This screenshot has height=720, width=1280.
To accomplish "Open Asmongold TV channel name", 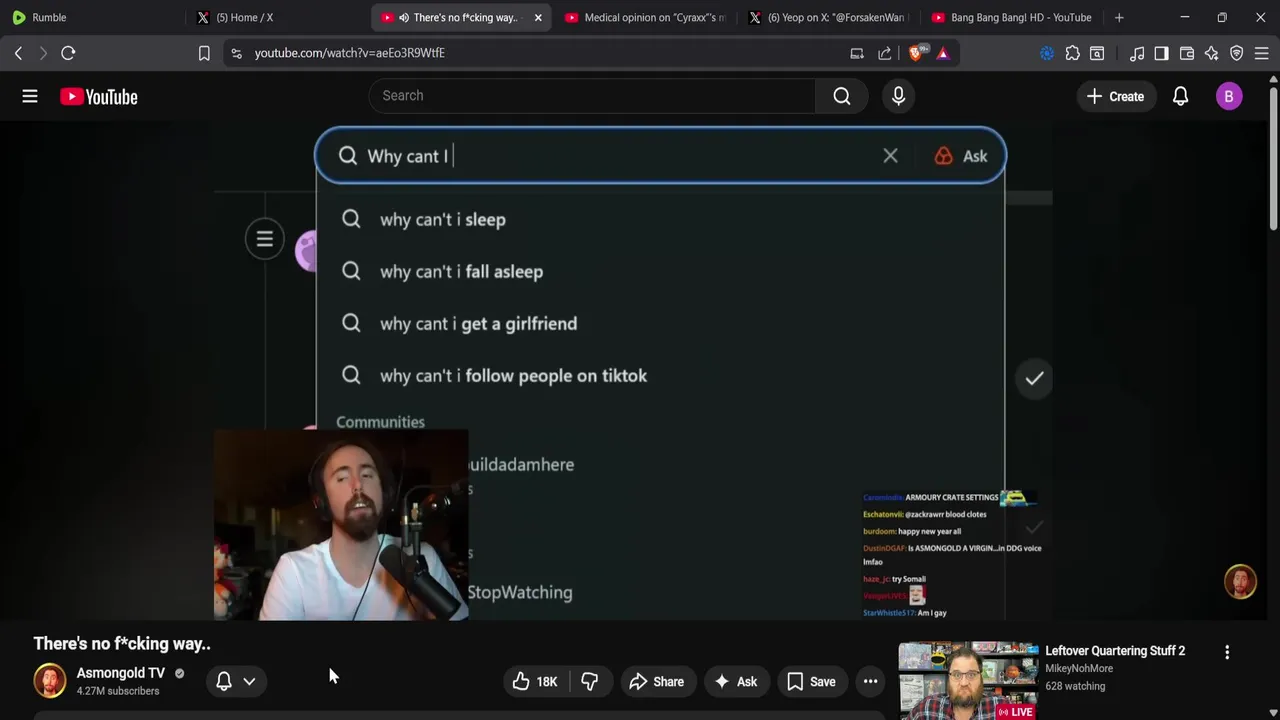I will [x=121, y=673].
